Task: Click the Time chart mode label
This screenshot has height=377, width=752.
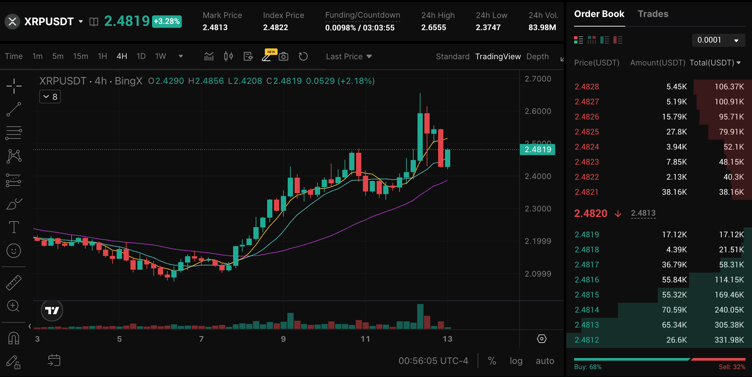Action: pyautogui.click(x=14, y=57)
